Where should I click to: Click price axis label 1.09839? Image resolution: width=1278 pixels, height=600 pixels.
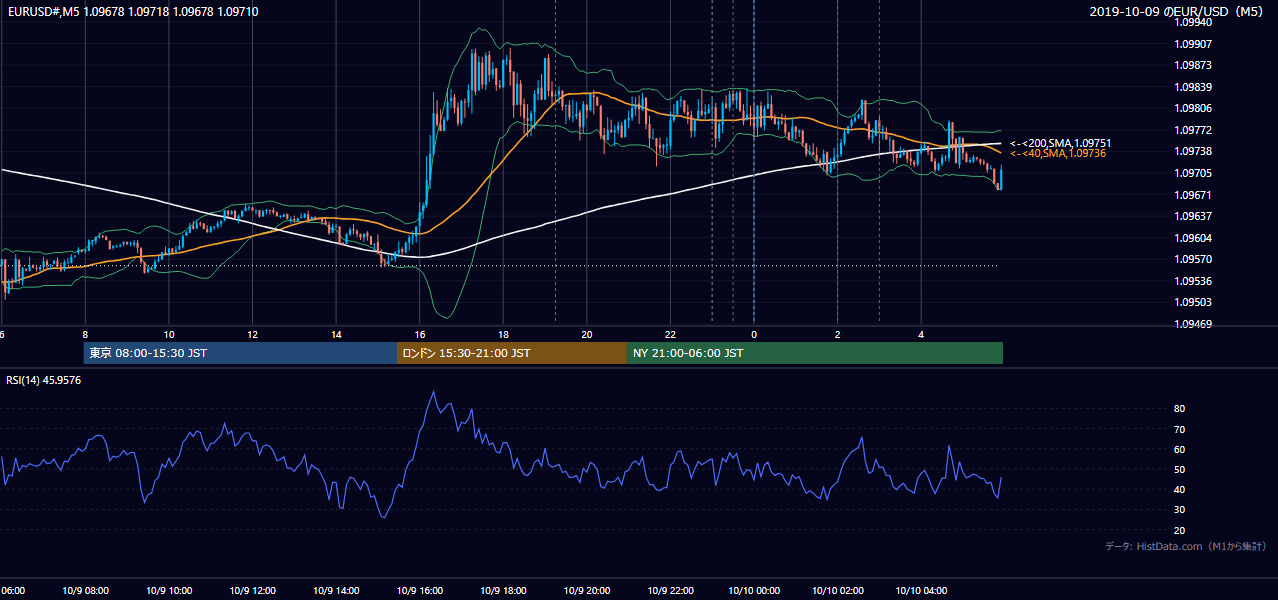coord(1193,87)
